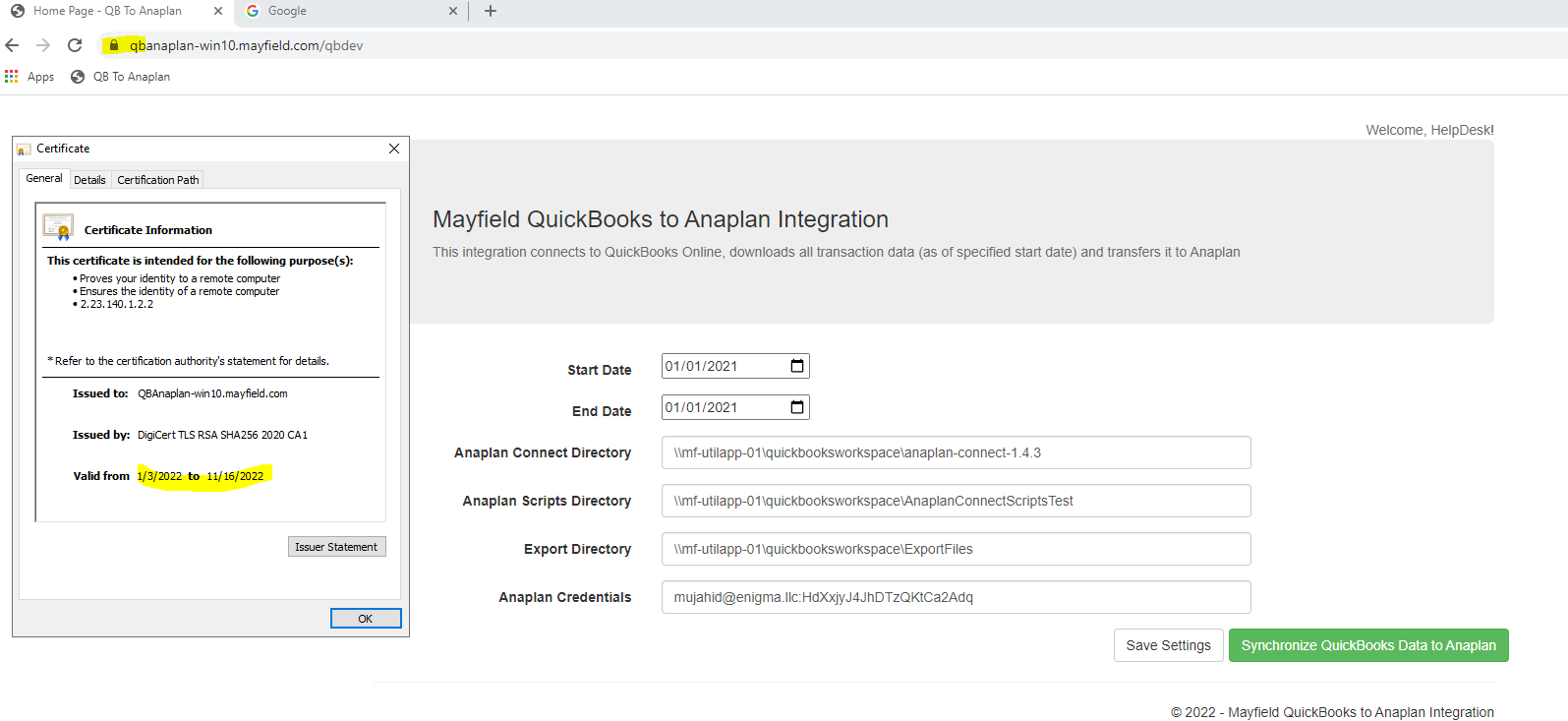The image size is (1568, 721).
Task: Click the Anaplan Scripts Directory field
Action: (956, 501)
